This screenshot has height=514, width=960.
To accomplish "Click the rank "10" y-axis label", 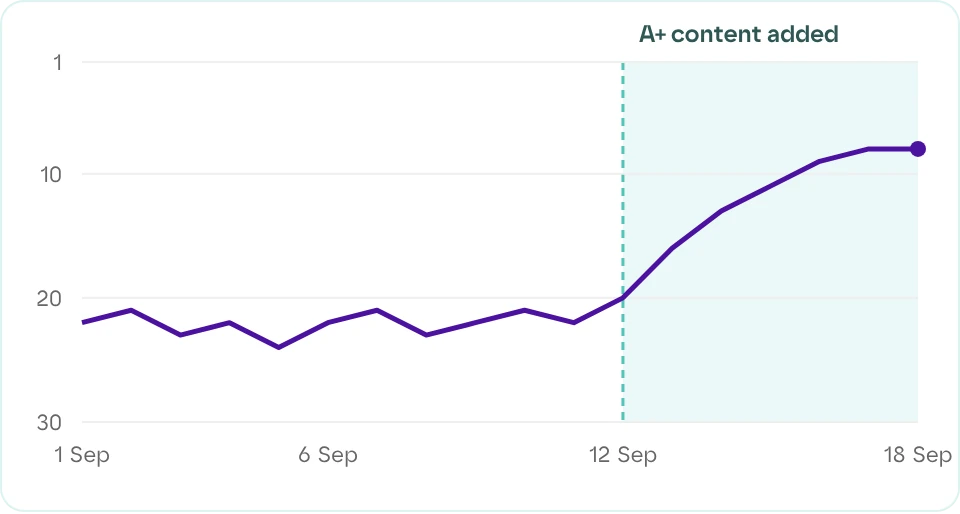I will coord(51,174).
